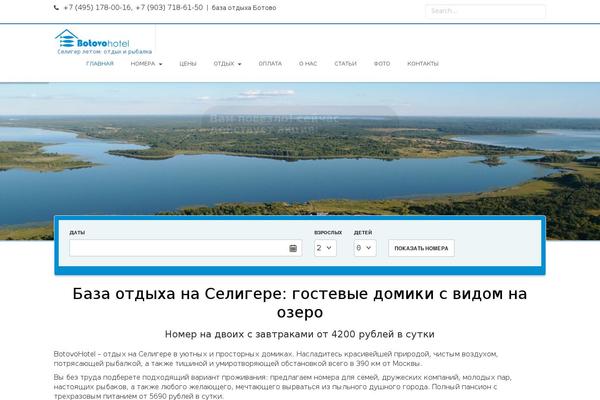Open the О НАС menu item
600x400 pixels.
coord(308,64)
